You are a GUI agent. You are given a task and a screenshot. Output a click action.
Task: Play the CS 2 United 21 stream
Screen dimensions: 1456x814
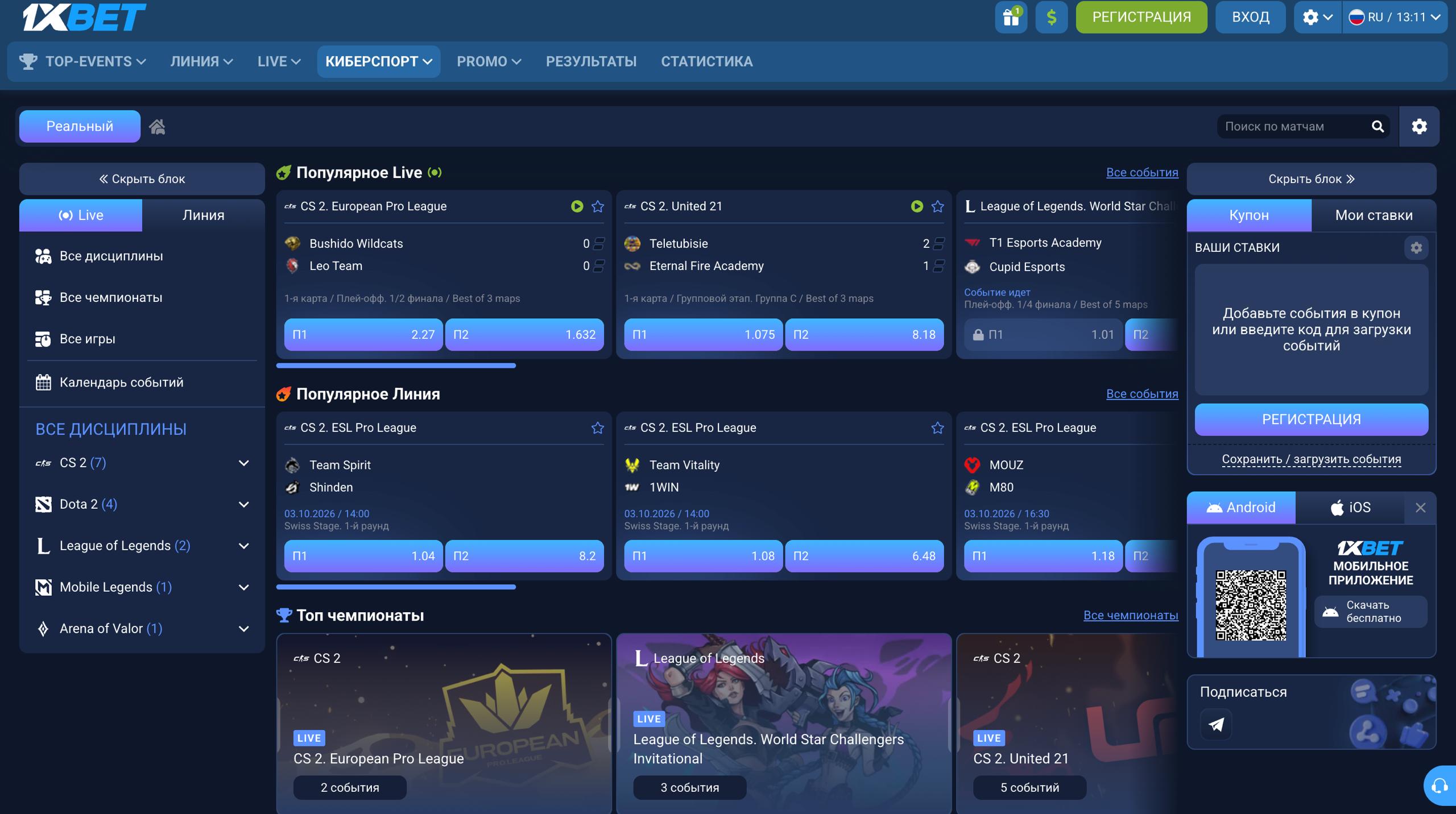(917, 206)
